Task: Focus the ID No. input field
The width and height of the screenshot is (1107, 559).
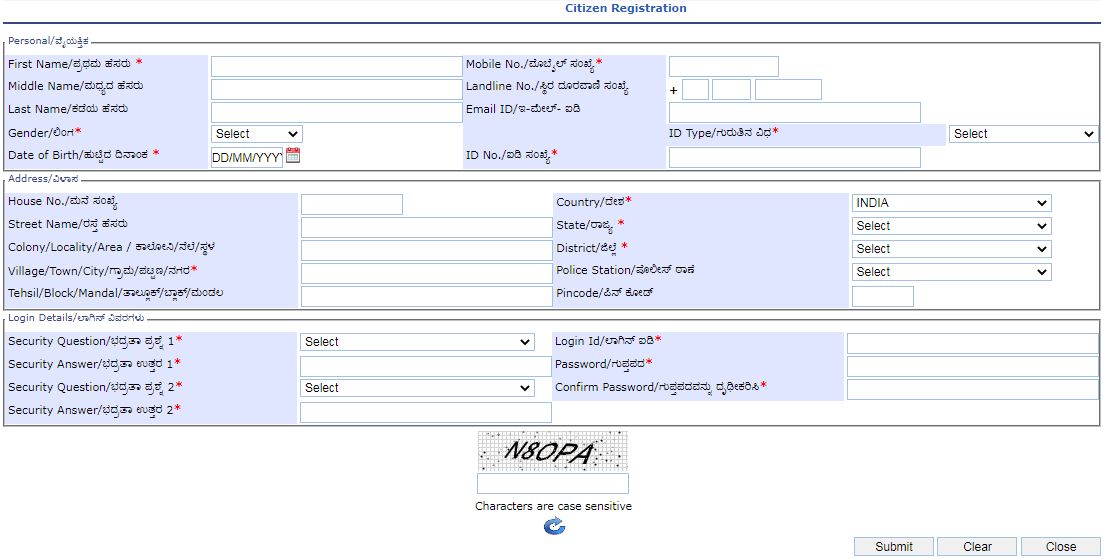Action: pos(794,157)
